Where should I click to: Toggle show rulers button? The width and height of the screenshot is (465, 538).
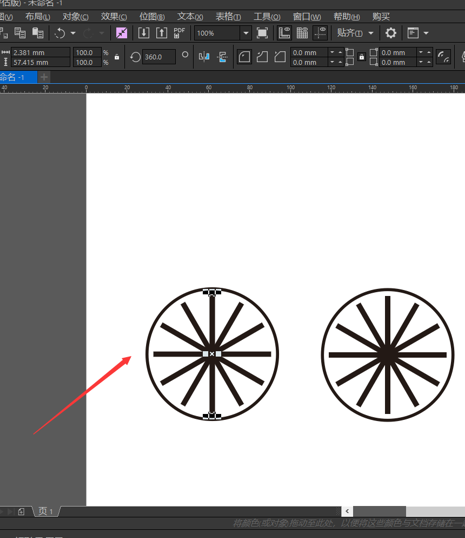(x=284, y=33)
